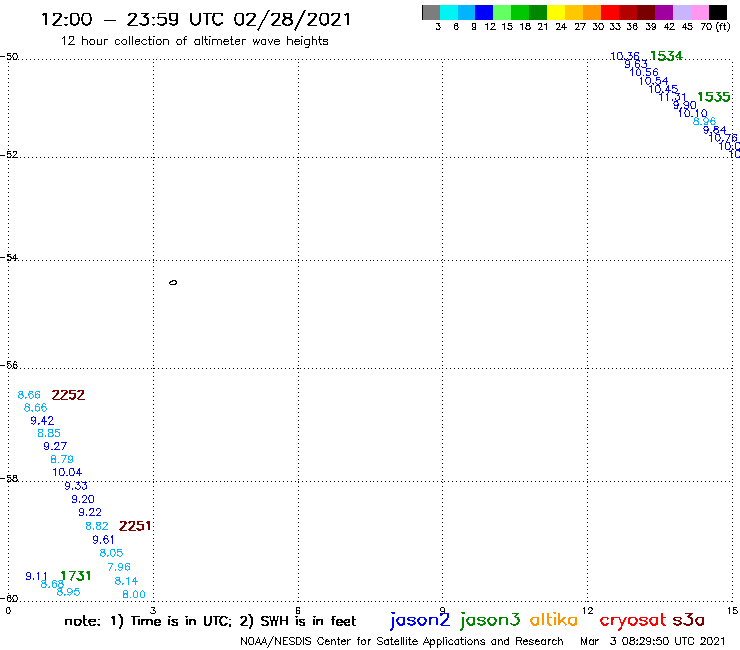Click the longitude axis label 12
Image resolution: width=740 pixels, height=650 pixels.
click(x=587, y=611)
